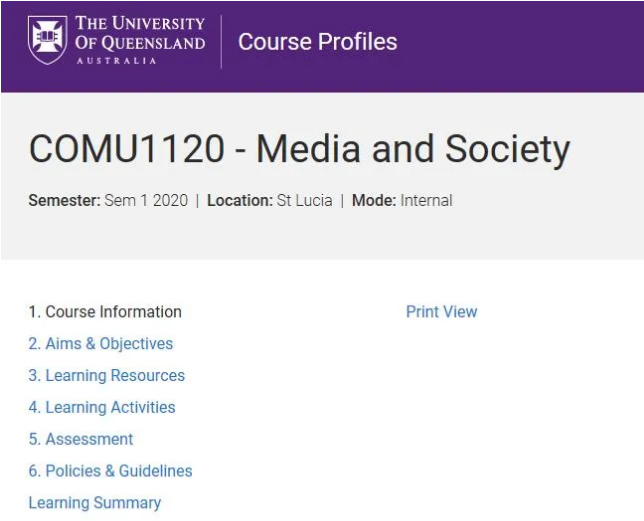Click the UQ shield crest logo
The height and width of the screenshot is (521, 644).
coord(47,40)
